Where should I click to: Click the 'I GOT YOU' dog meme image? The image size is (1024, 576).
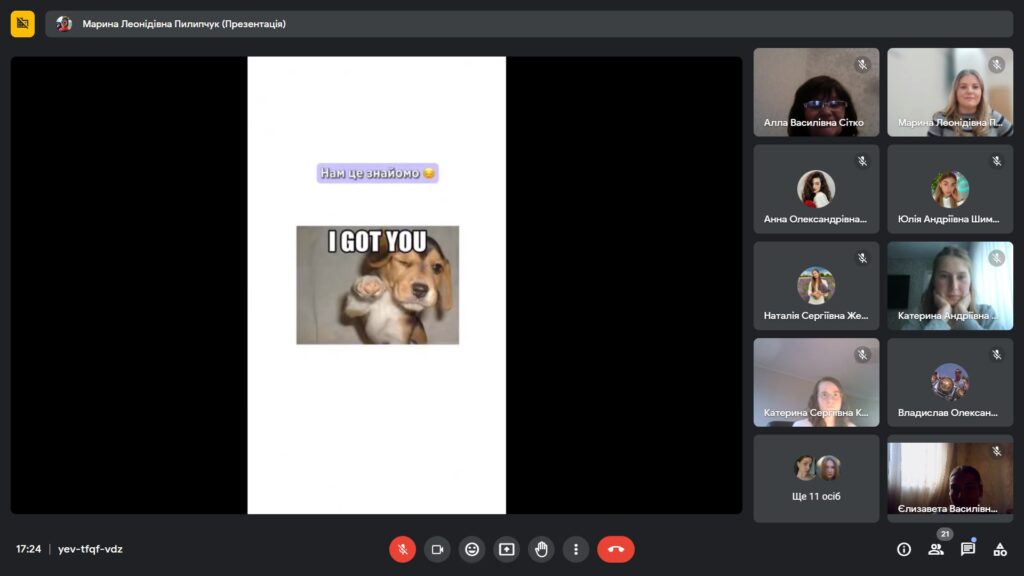pos(377,285)
